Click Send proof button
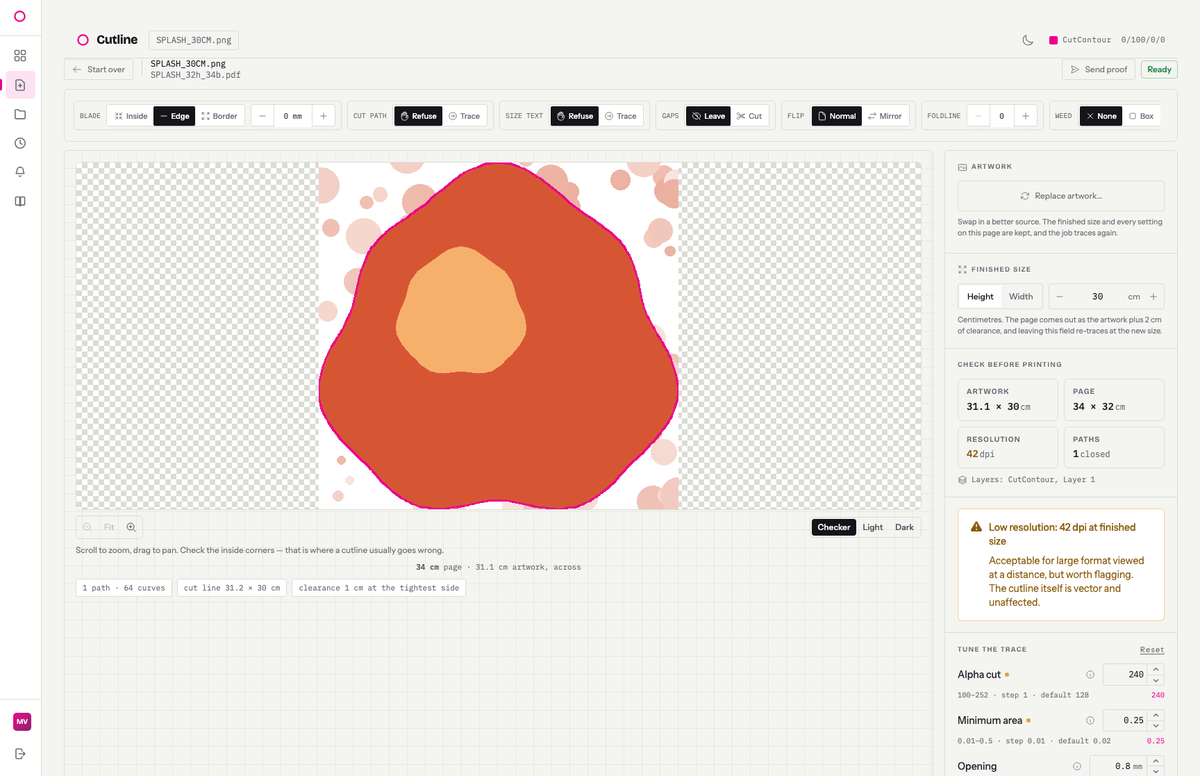Image resolution: width=1200 pixels, height=776 pixels. [x=1099, y=69]
